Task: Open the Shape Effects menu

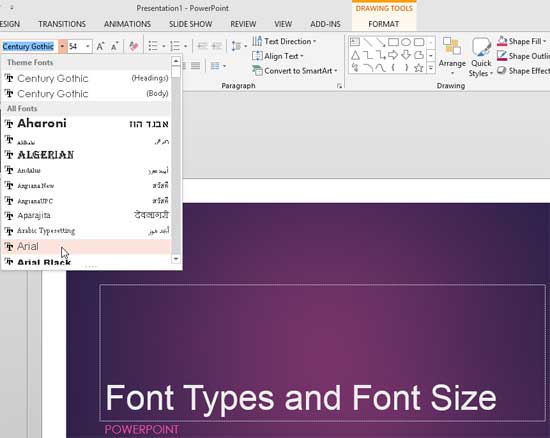Action: point(523,71)
